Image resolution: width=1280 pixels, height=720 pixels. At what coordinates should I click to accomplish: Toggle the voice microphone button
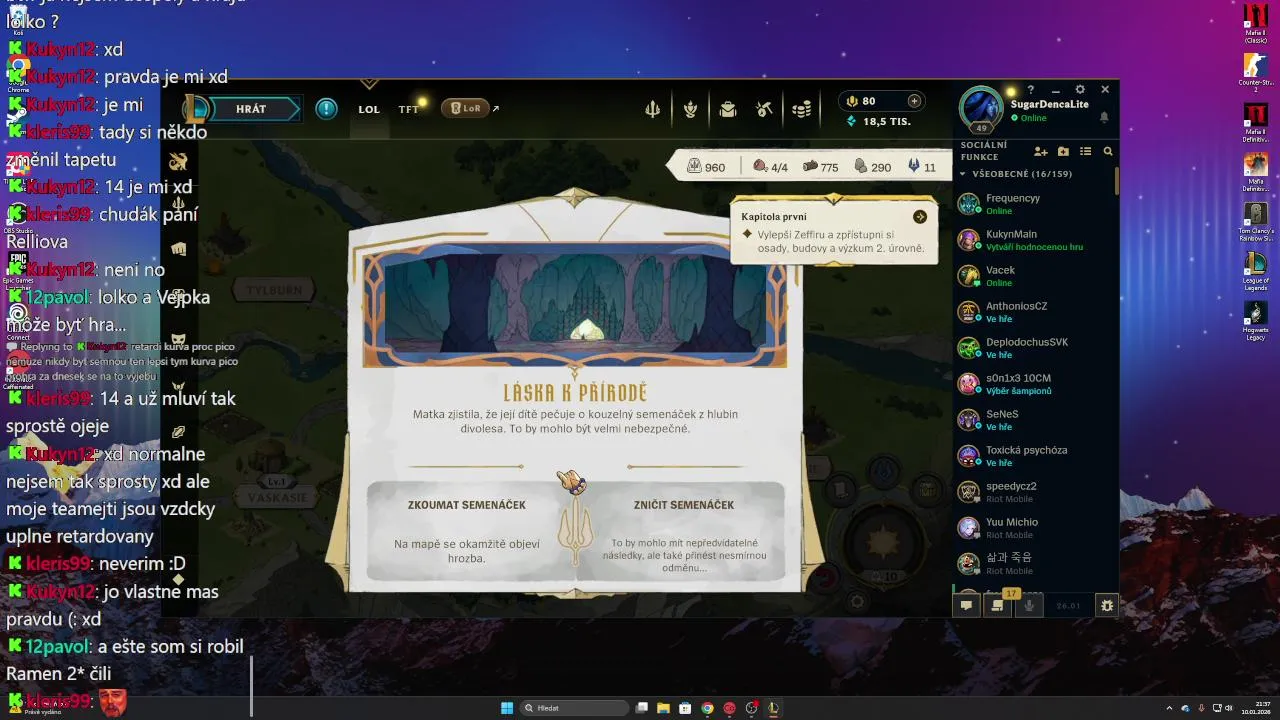(x=1029, y=605)
